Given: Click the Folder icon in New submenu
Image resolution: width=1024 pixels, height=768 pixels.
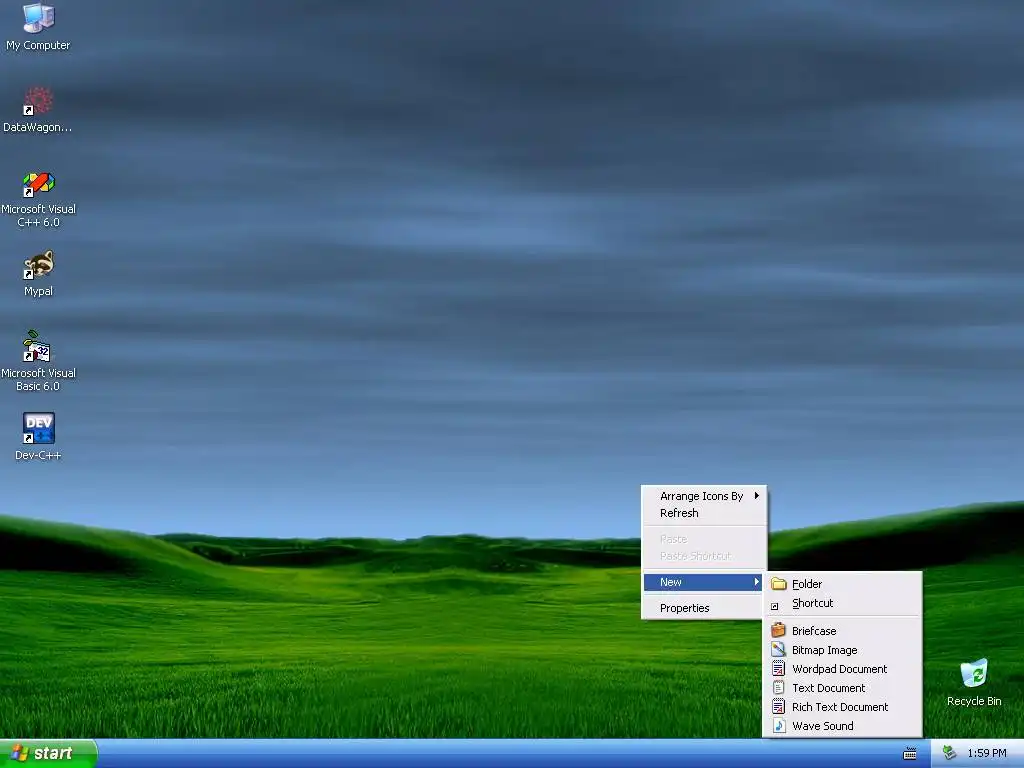Looking at the screenshot, I should [778, 583].
